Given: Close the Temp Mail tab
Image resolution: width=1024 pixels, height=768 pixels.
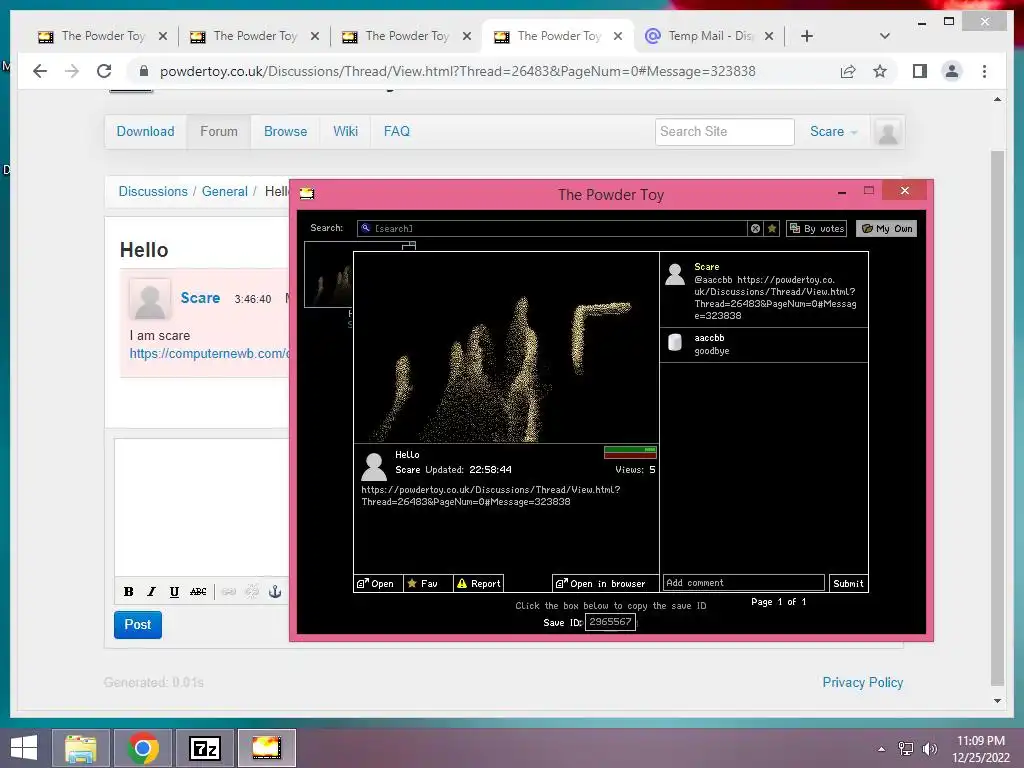Looking at the screenshot, I should click(x=769, y=36).
